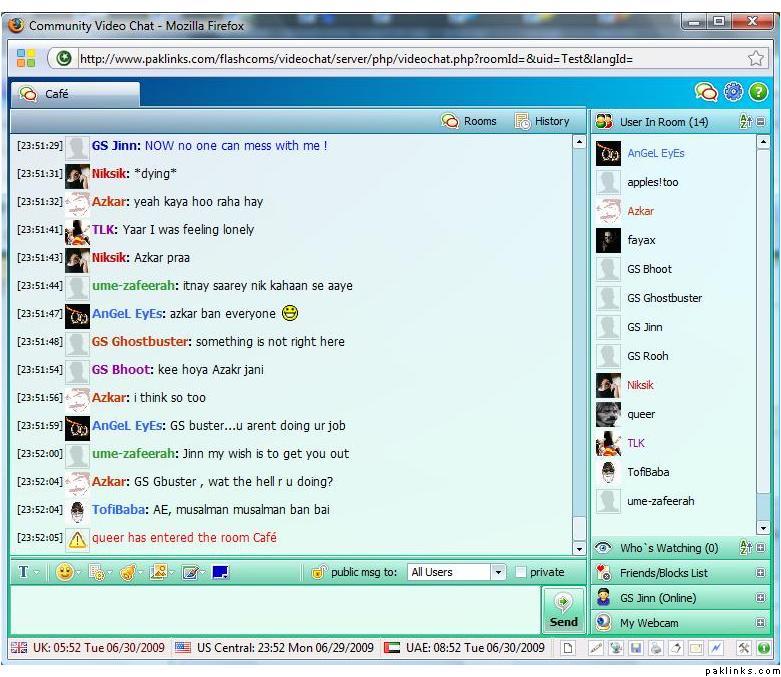This screenshot has width=781, height=677.
Task: Open chat settings gear icon
Action: (x=733, y=92)
